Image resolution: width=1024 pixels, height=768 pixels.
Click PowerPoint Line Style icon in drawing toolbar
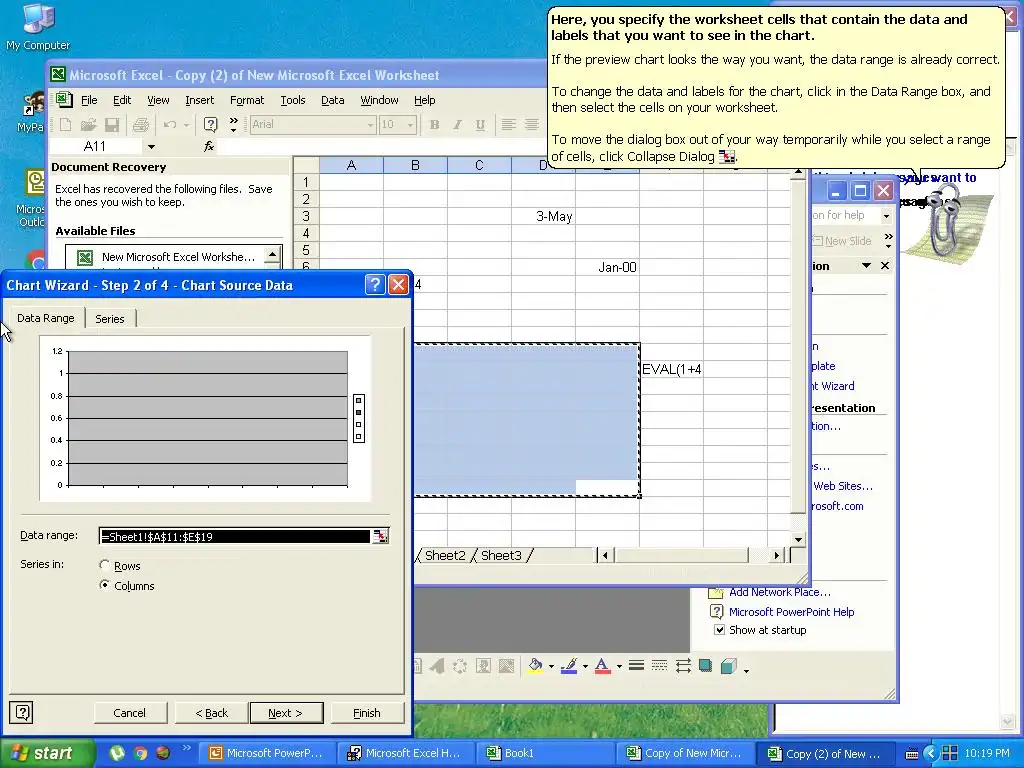pos(636,665)
